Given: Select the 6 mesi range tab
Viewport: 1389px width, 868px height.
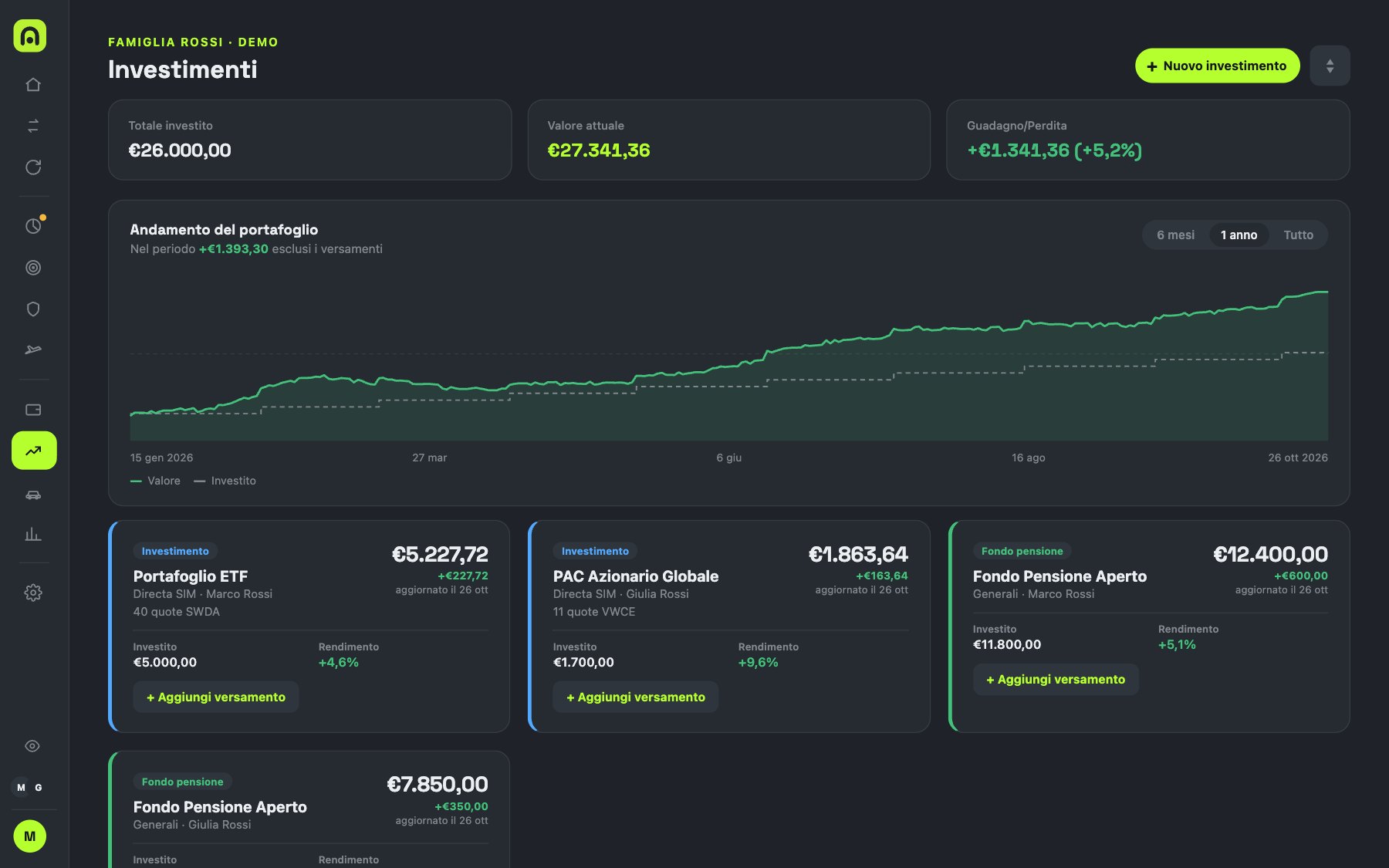Looking at the screenshot, I should tap(1175, 235).
